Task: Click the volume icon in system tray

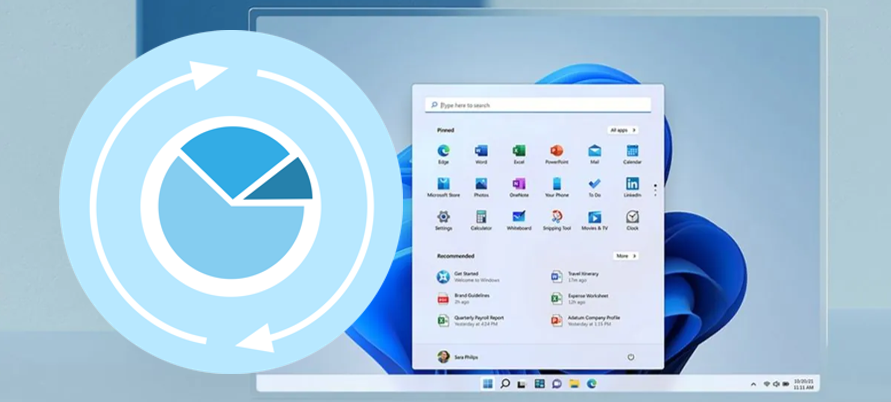Action: coord(776,384)
